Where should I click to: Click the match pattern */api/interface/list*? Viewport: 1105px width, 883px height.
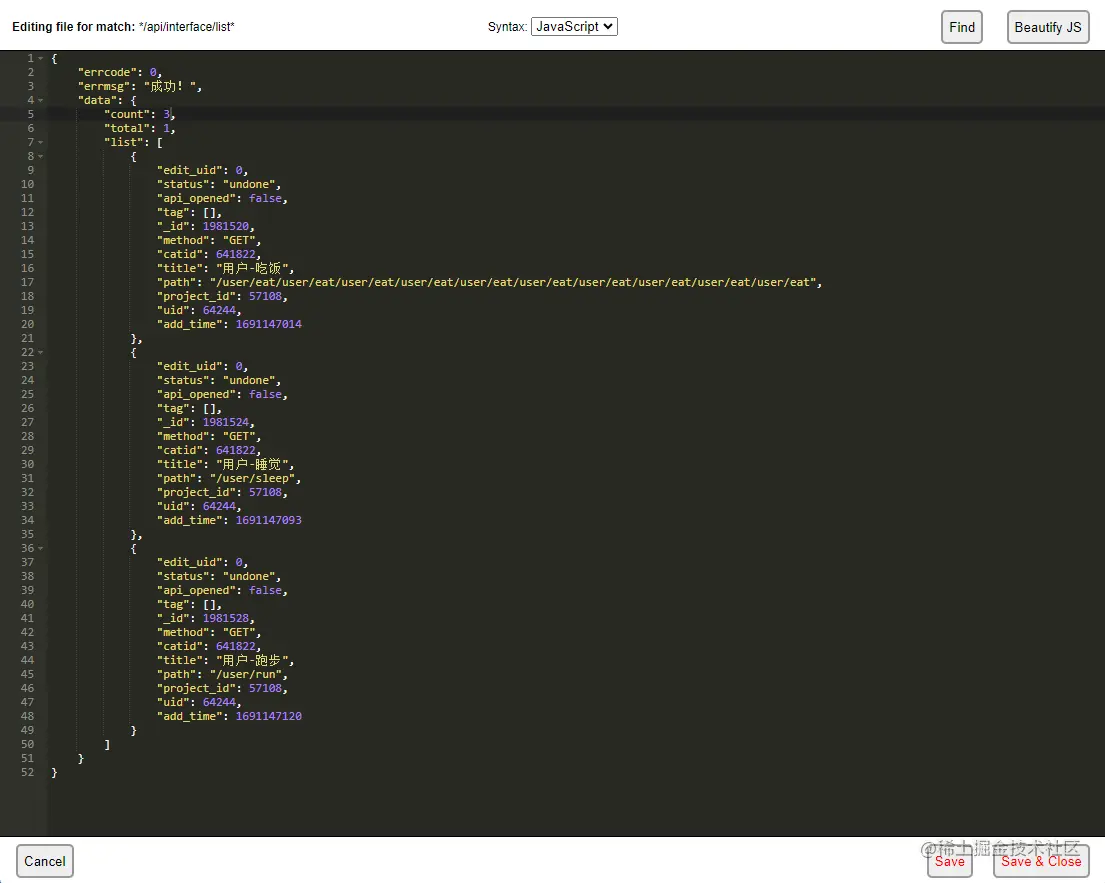point(187,27)
